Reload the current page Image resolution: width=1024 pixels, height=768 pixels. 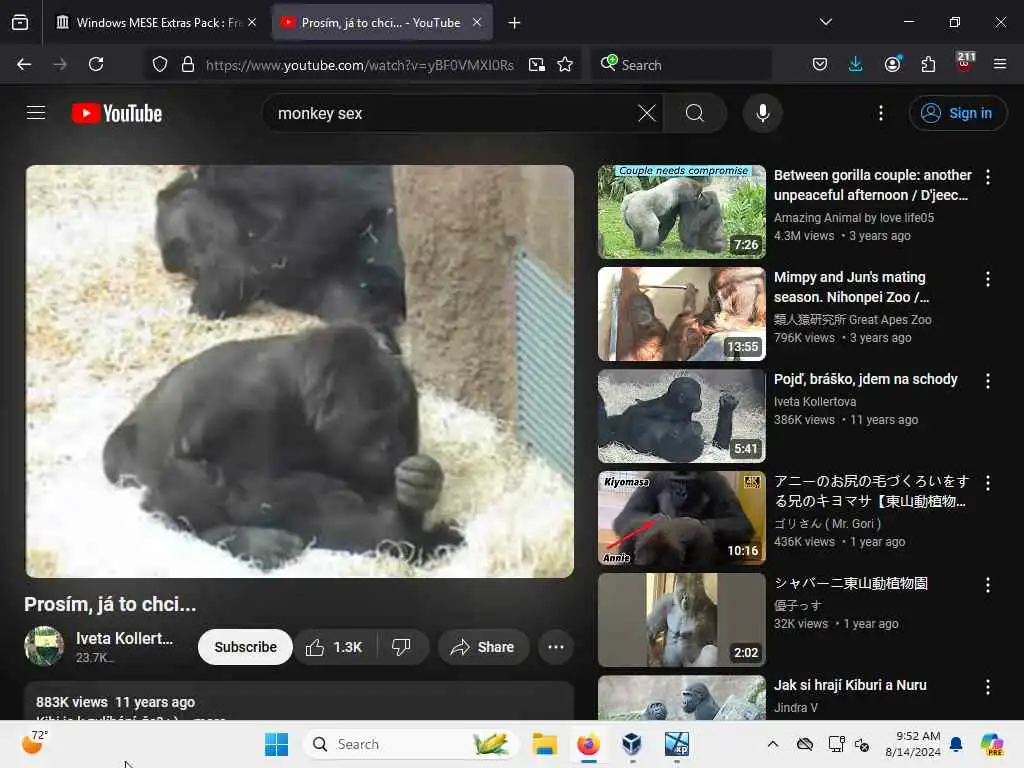[x=96, y=64]
